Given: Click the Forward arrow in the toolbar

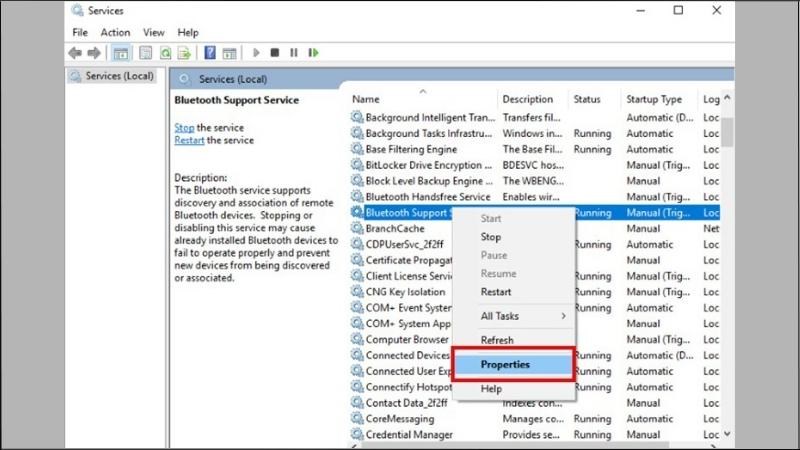Looking at the screenshot, I should coord(94,52).
